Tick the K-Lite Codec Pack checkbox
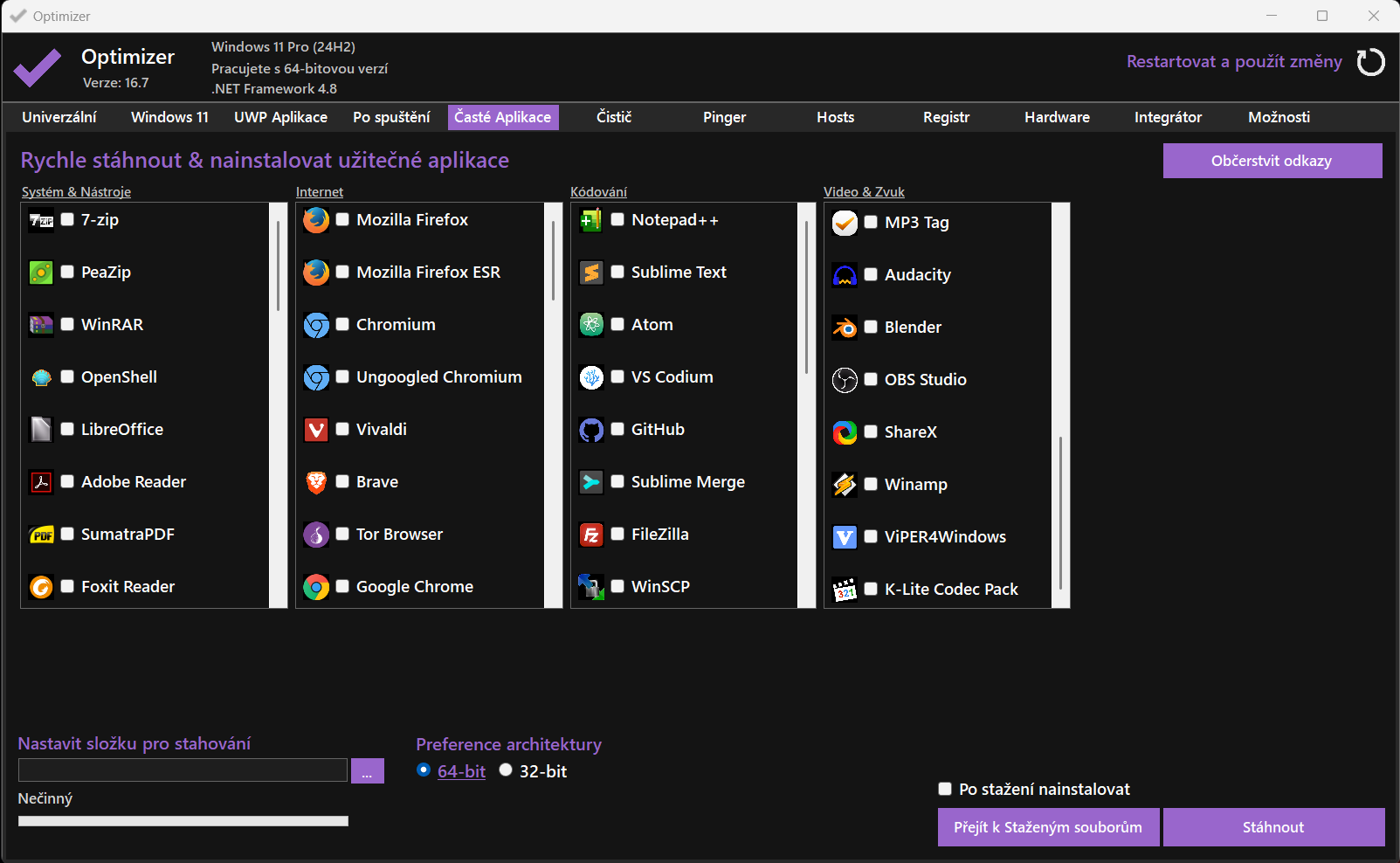Screen dimensions: 1400x863 (871, 589)
